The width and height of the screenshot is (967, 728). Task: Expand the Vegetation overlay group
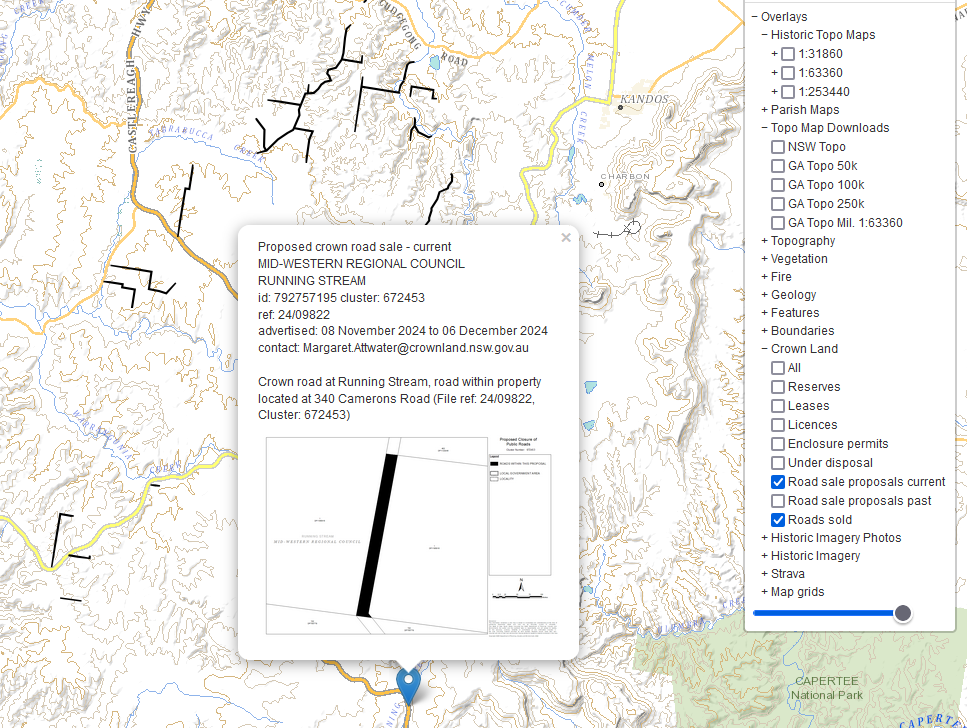coord(764,259)
